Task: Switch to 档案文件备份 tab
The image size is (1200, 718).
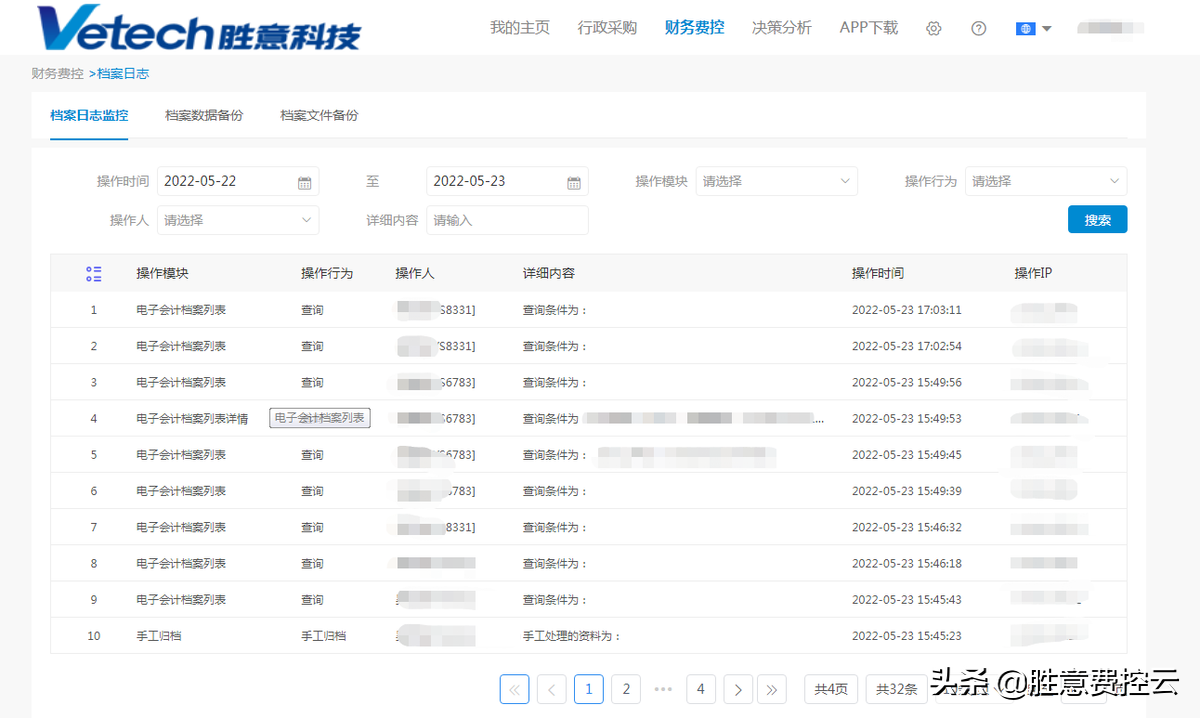Action: click(x=319, y=116)
